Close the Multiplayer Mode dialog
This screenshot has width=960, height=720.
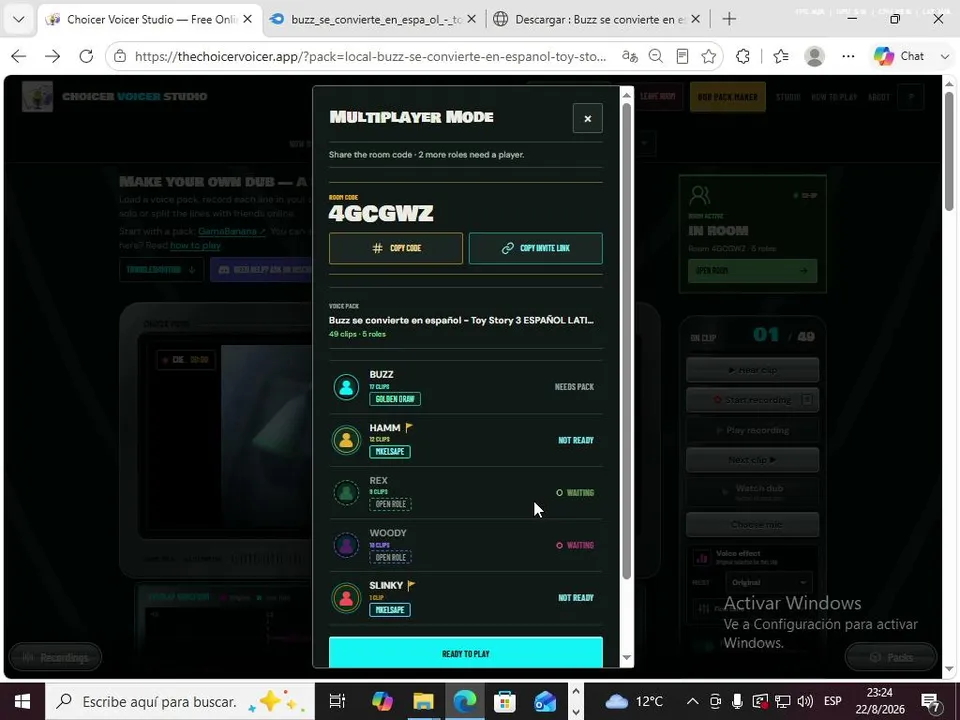(x=587, y=118)
